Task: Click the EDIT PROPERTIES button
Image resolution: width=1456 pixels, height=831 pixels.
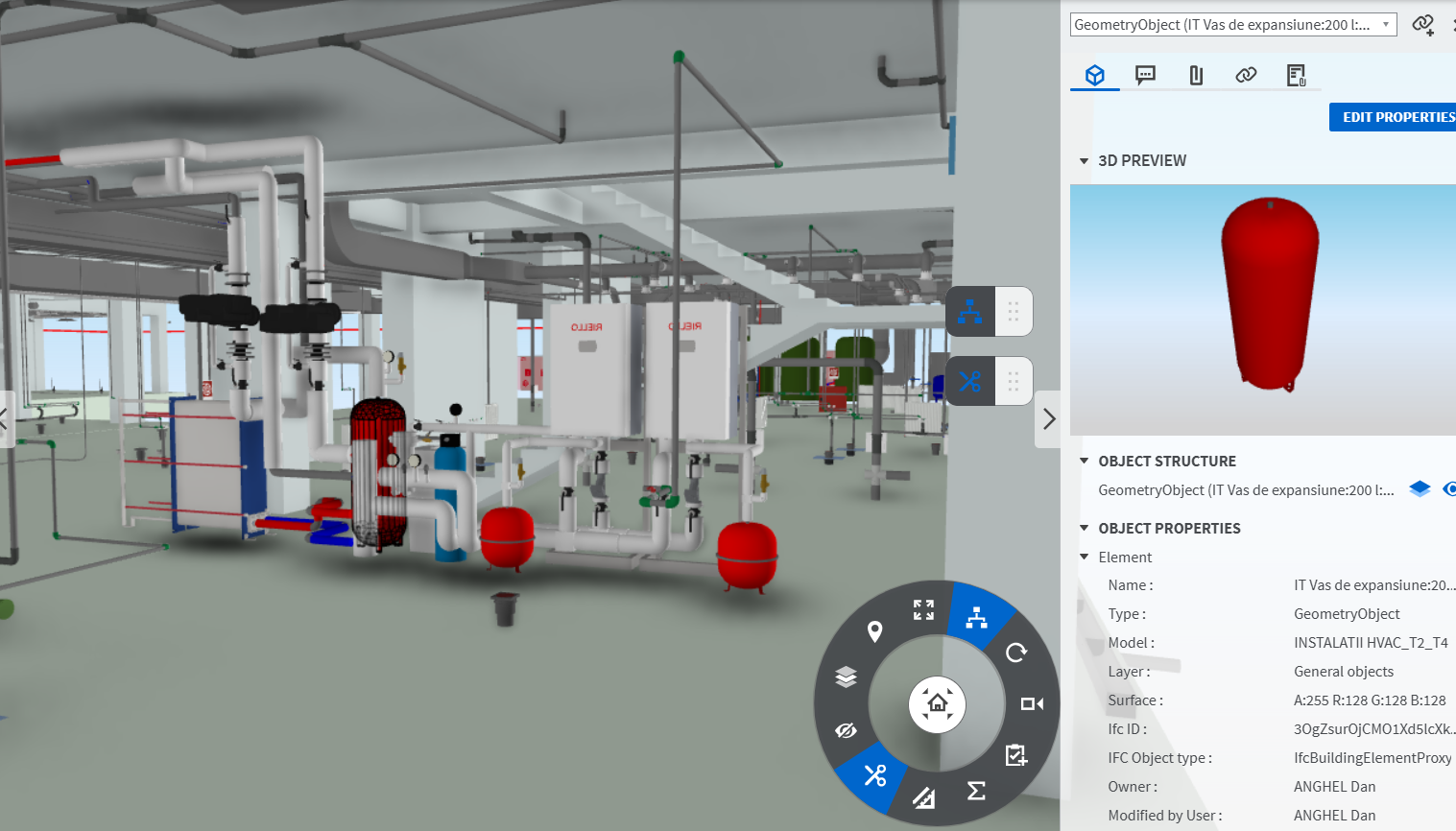Action: (x=1396, y=117)
